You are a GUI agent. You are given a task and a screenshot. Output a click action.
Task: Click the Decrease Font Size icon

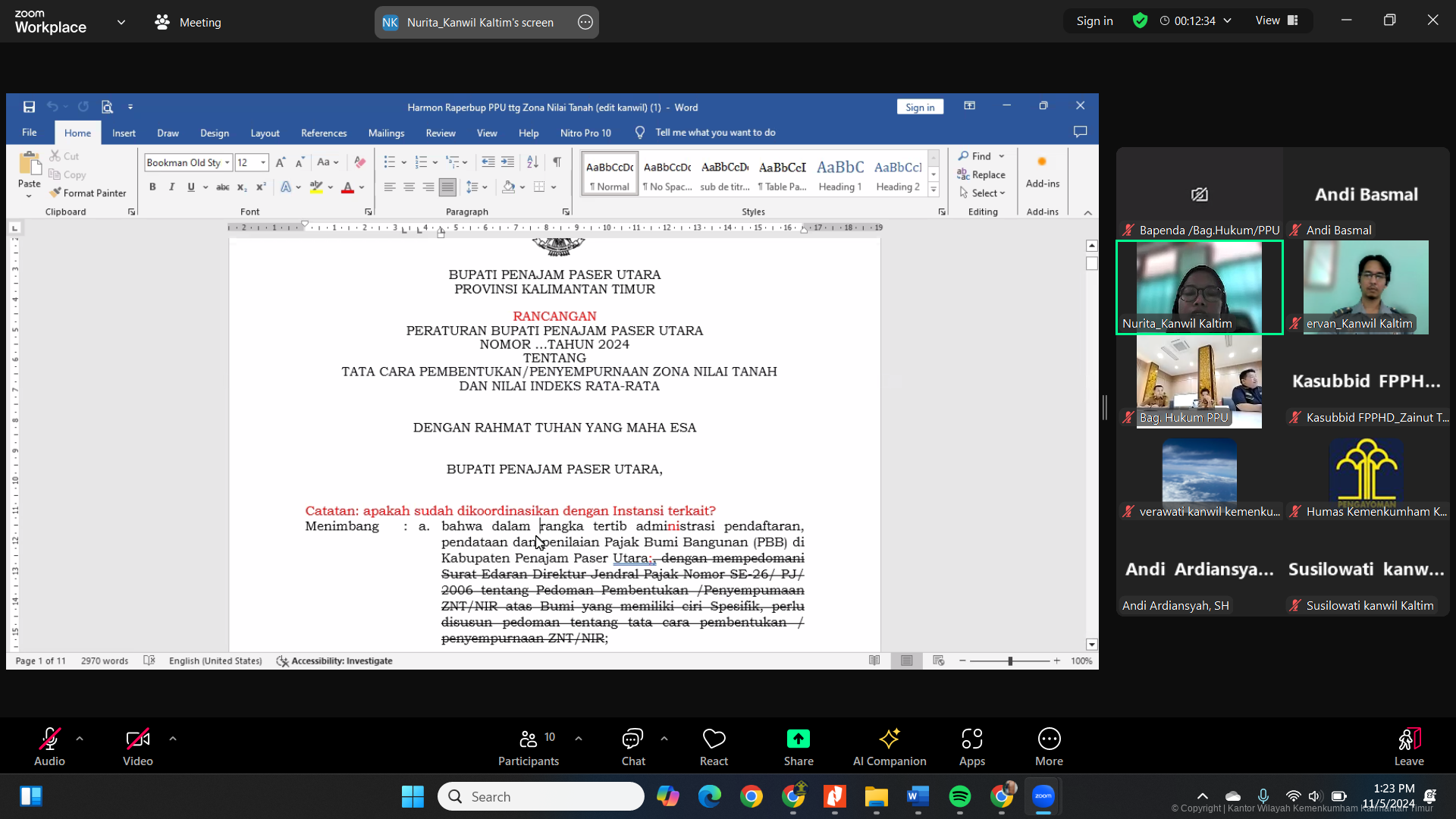pos(300,162)
